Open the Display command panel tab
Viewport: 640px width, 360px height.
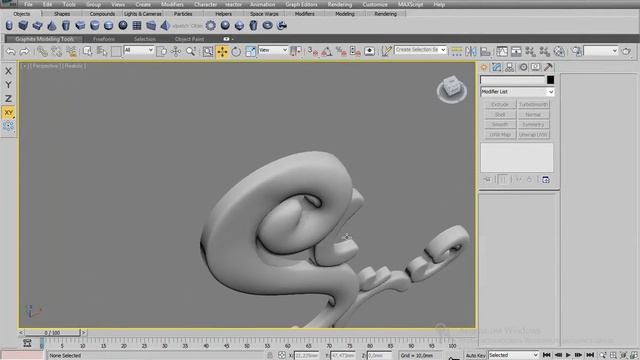pyautogui.click(x=536, y=67)
